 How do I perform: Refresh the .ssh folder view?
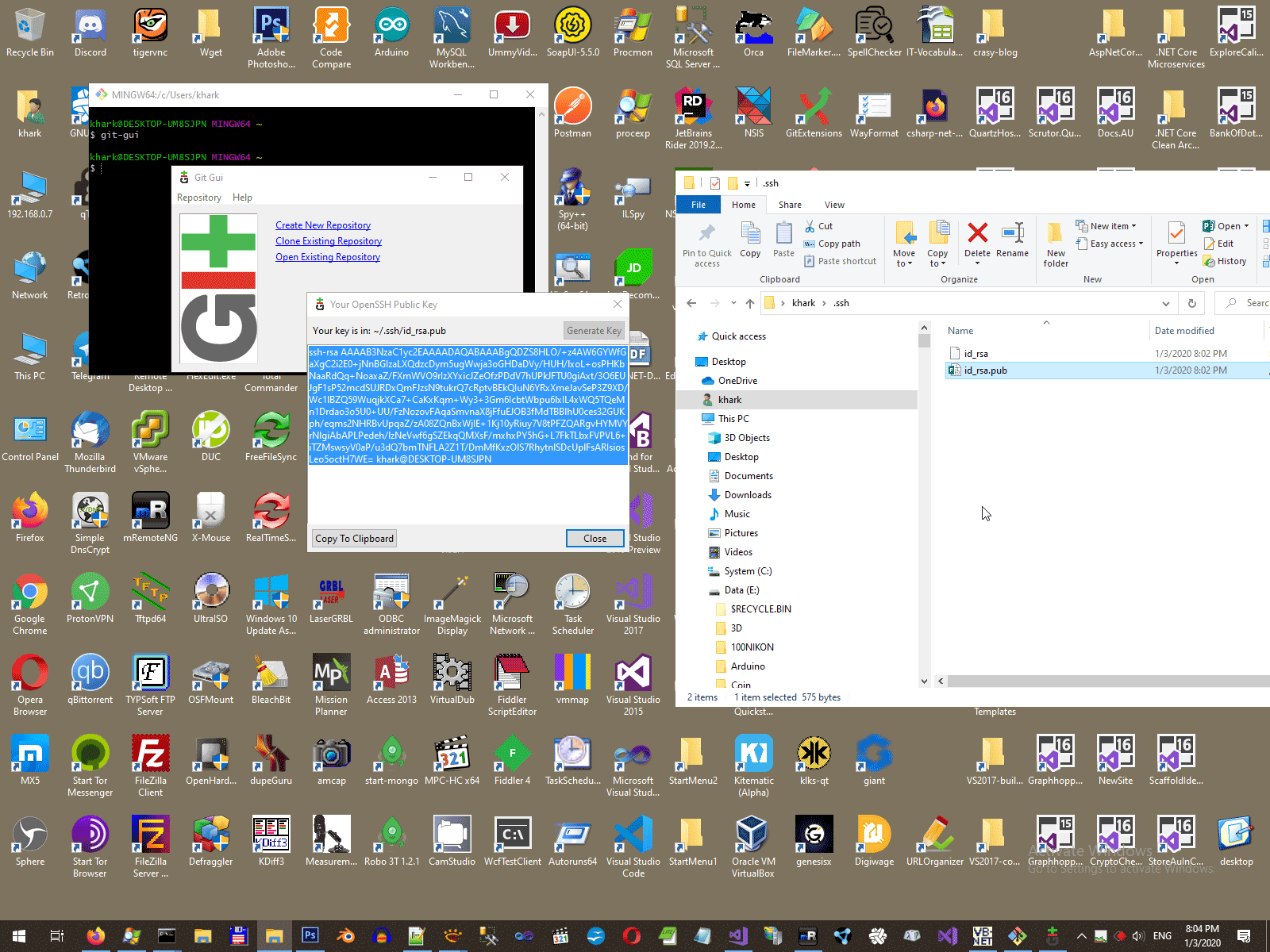(x=1191, y=303)
